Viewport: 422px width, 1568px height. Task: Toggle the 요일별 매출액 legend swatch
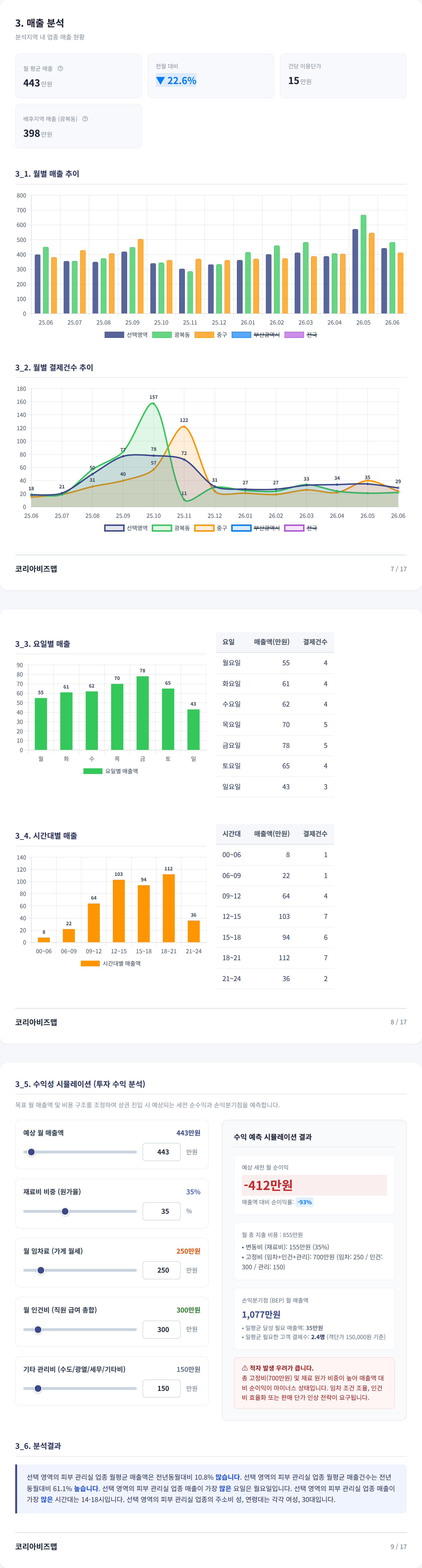click(x=93, y=771)
